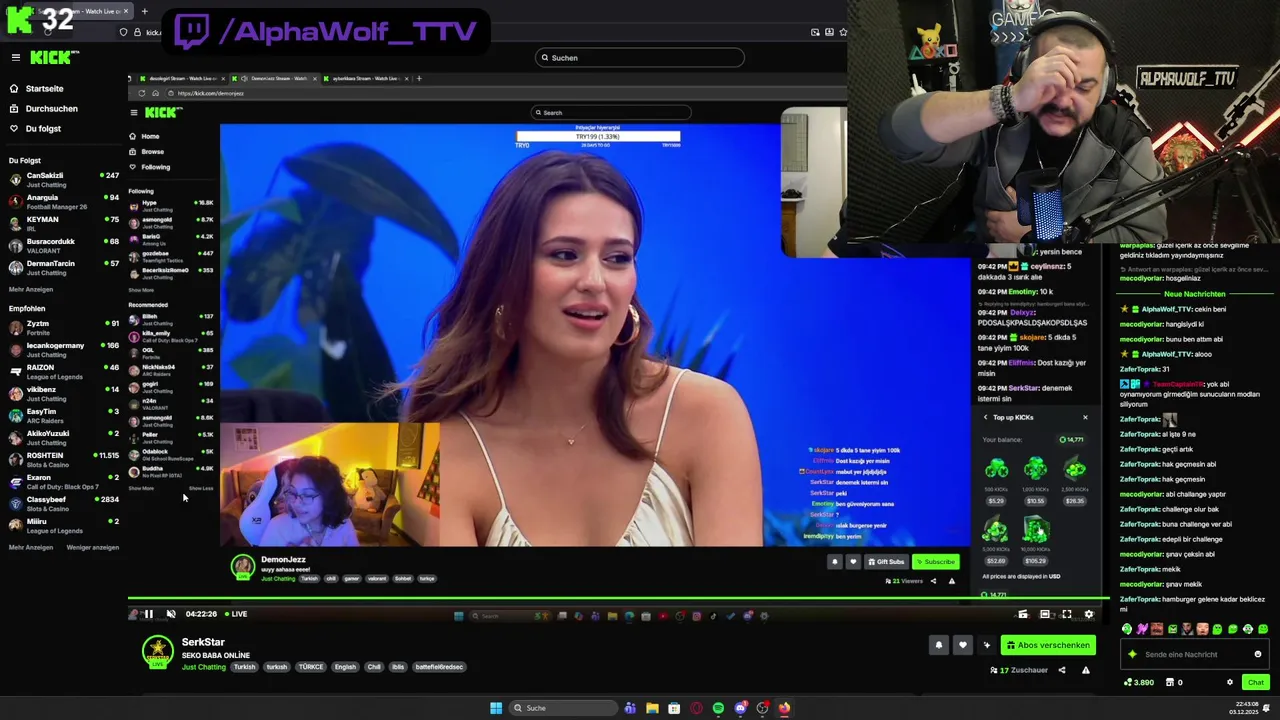Share the SerkStar stream
Screen dimensions: 1280x720
pos(1062,670)
